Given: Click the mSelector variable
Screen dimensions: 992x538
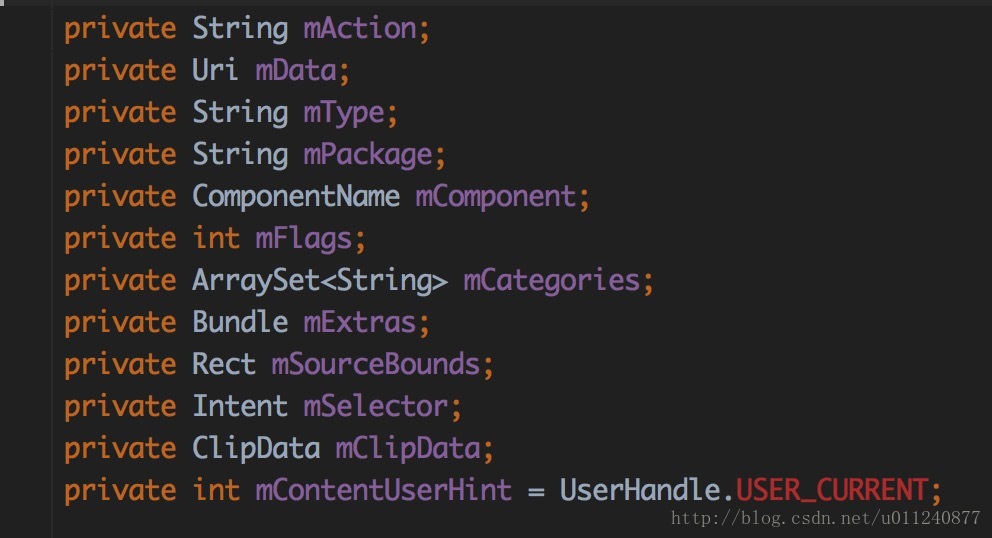Looking at the screenshot, I should coord(376,406).
